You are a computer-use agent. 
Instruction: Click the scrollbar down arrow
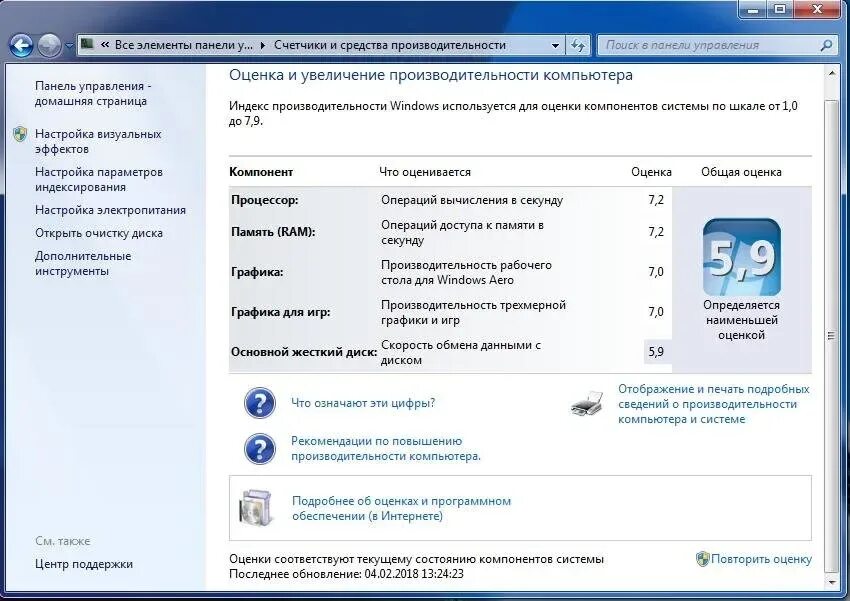coord(831,583)
